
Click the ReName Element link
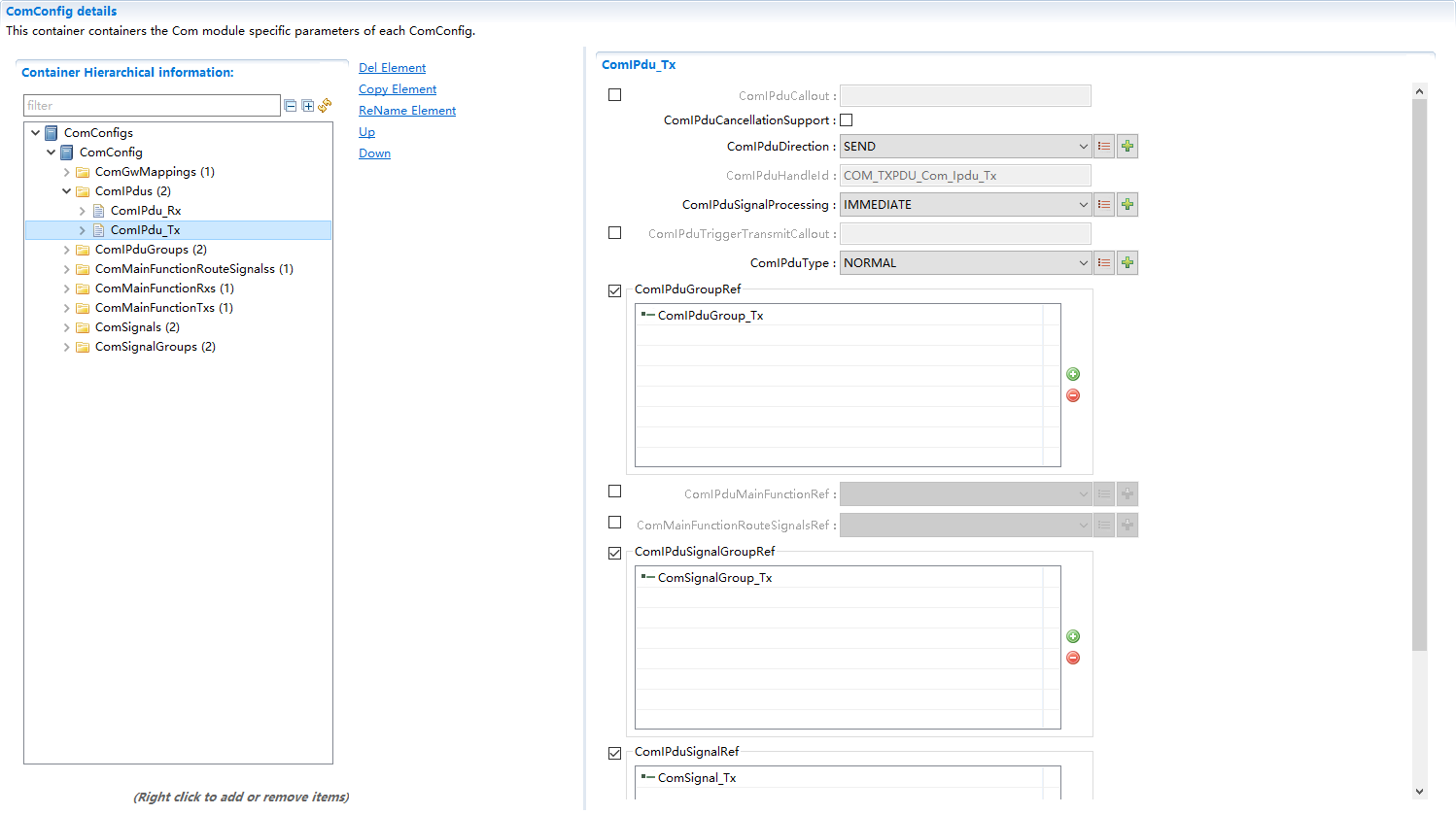(x=406, y=111)
